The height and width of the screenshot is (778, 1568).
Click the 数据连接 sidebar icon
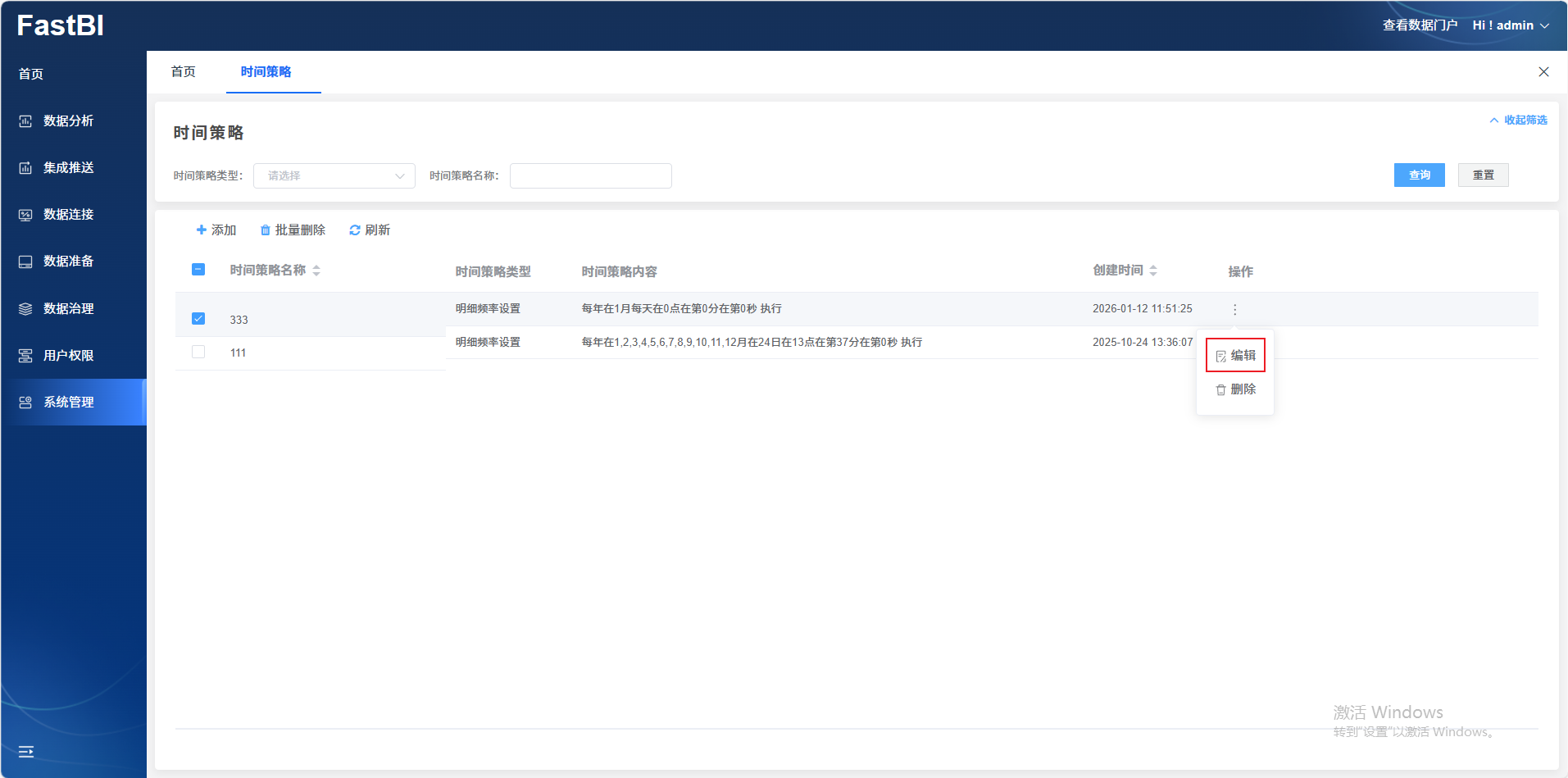[x=25, y=215]
